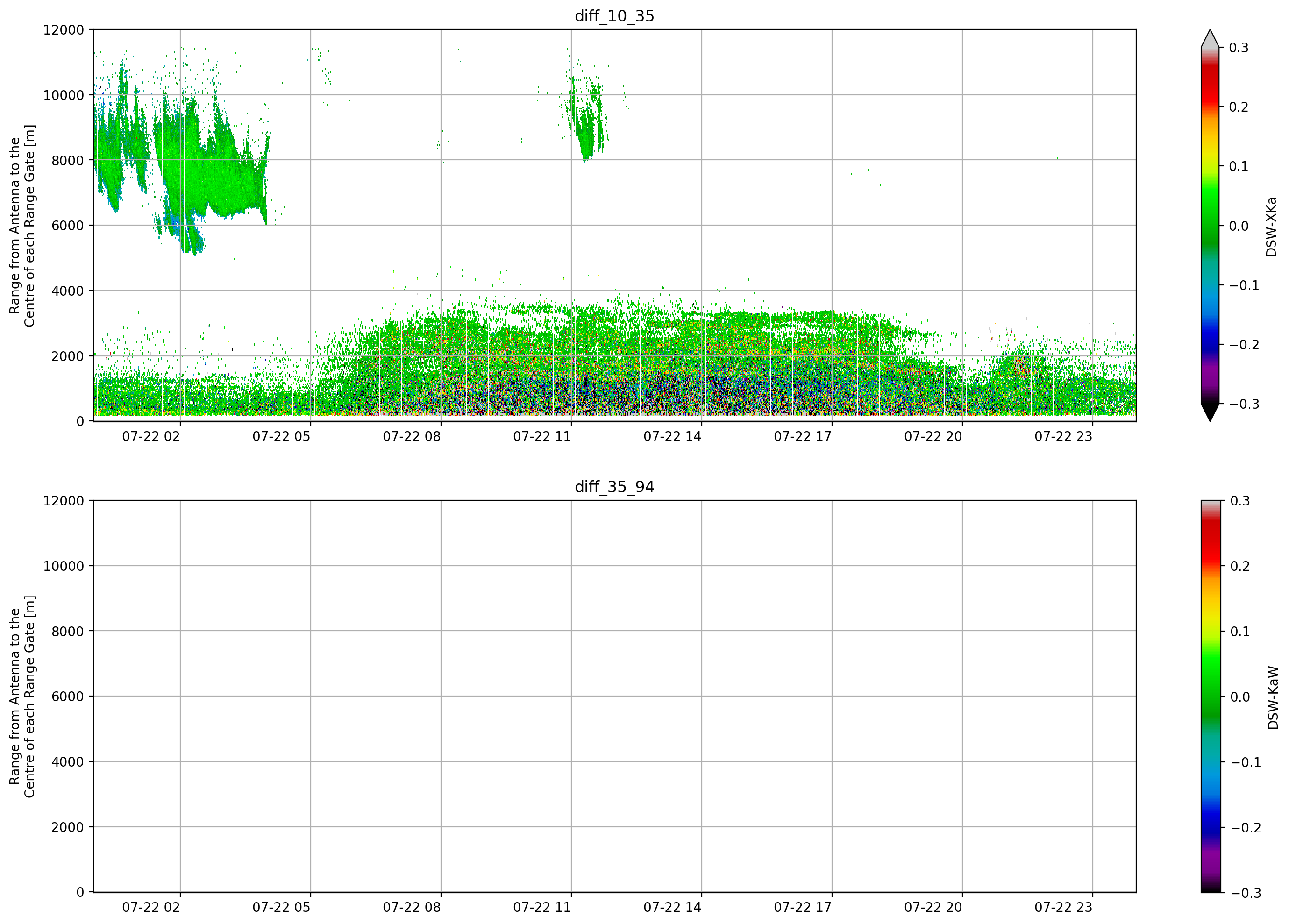This screenshot has width=1289, height=924.
Task: Click bottom plot x-label 07-22 17
Action: tap(803, 908)
